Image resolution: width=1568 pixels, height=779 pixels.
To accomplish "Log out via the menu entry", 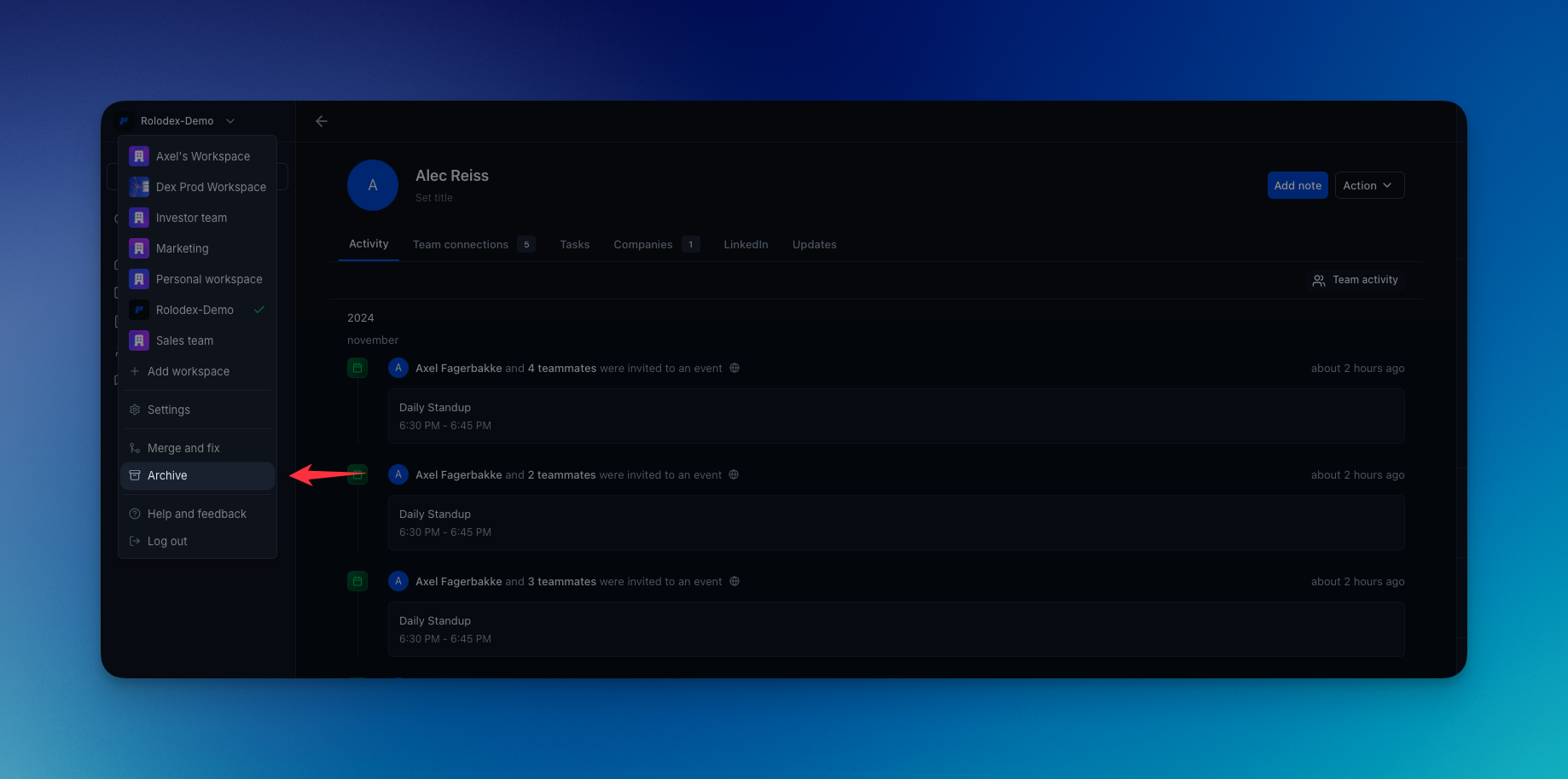I will tap(197, 541).
